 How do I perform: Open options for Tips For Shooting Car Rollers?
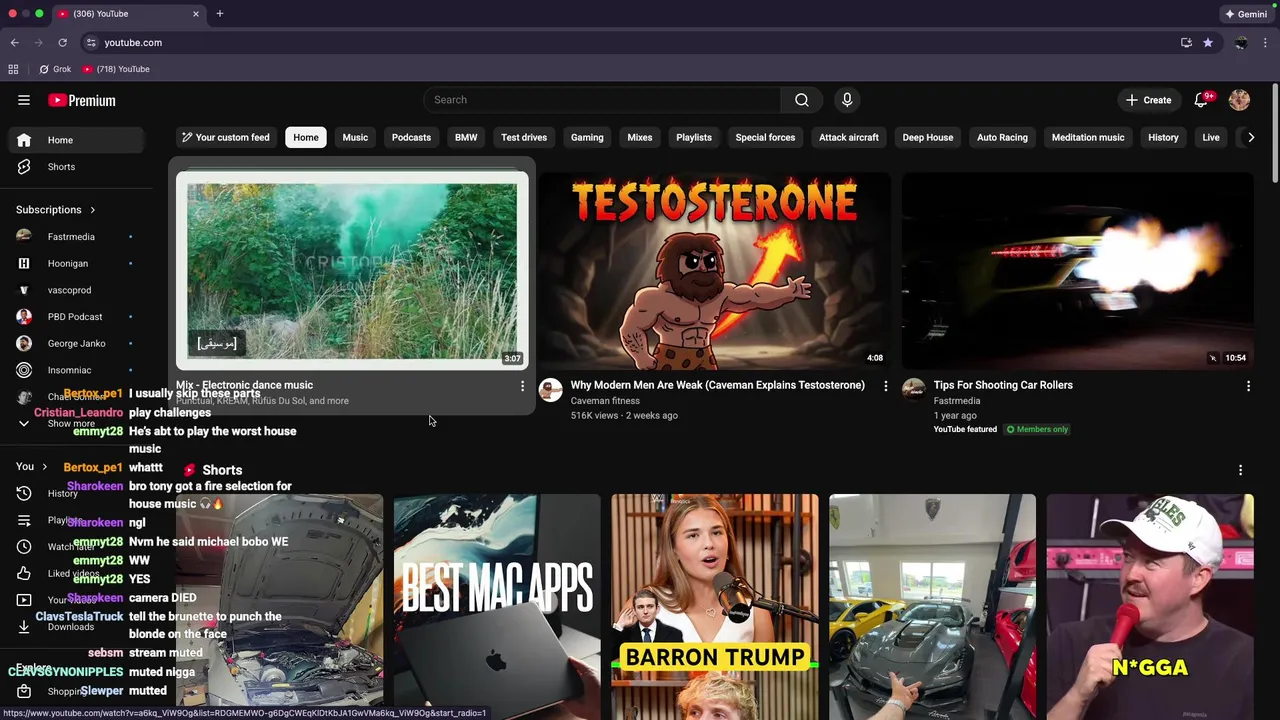pos(1248,385)
